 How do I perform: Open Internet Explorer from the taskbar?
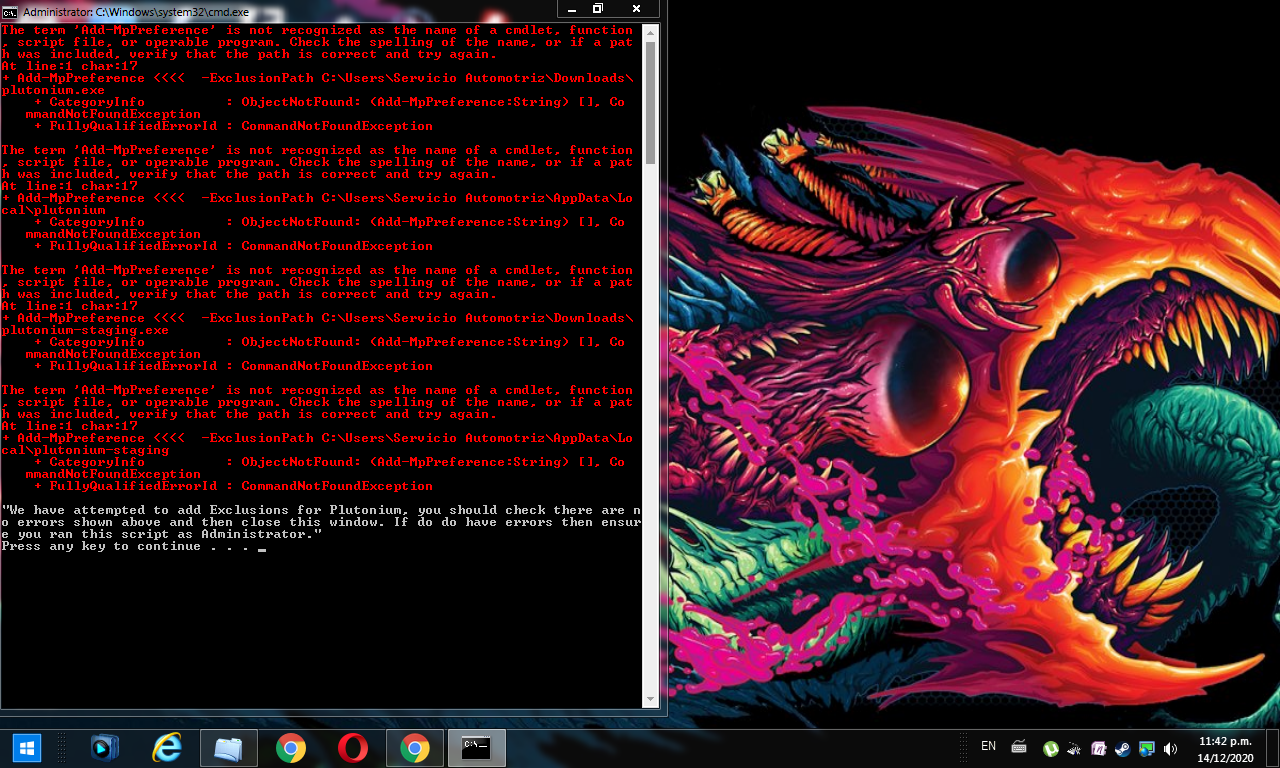[x=167, y=748]
